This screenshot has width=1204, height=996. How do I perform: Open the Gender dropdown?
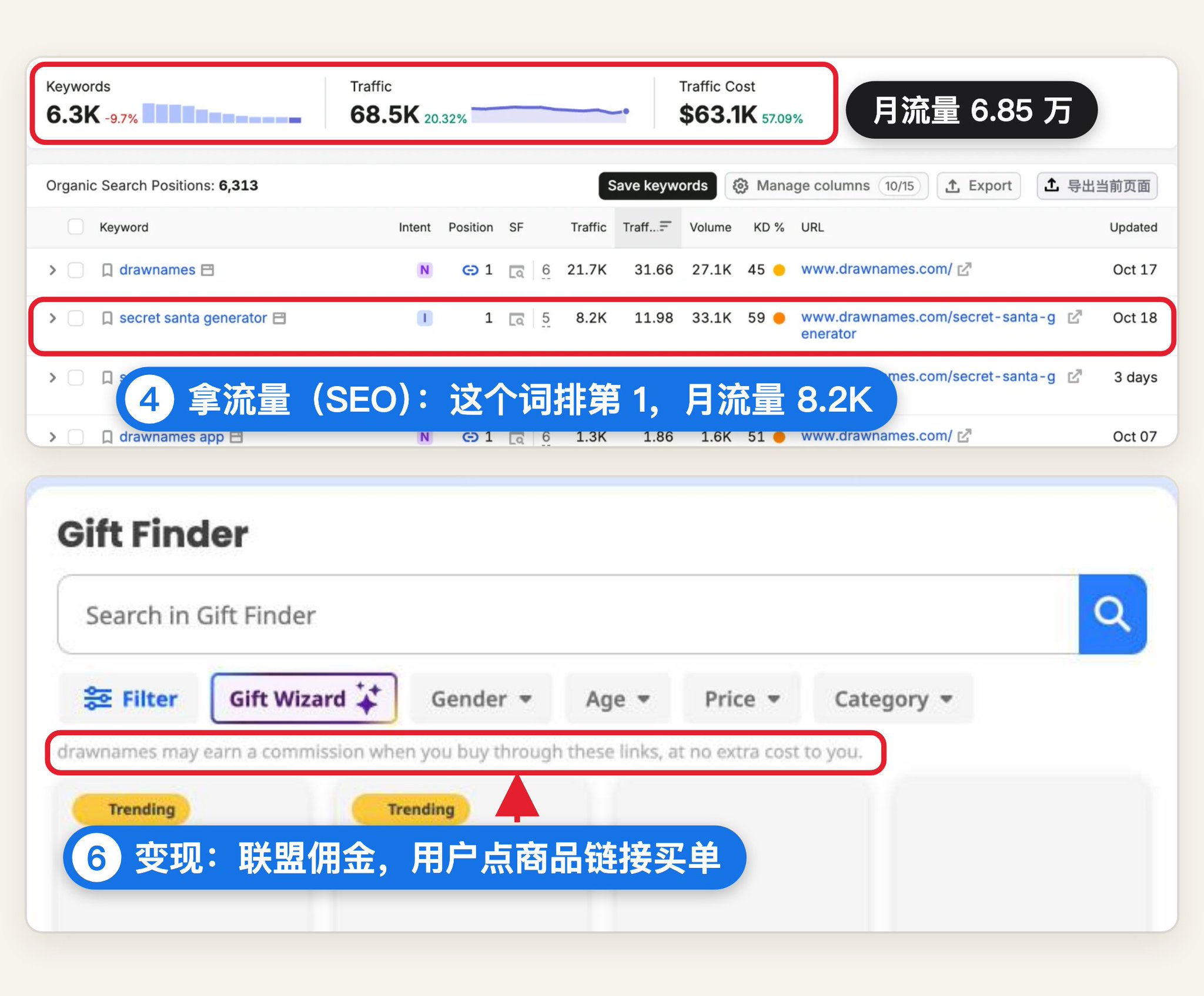[x=481, y=699]
